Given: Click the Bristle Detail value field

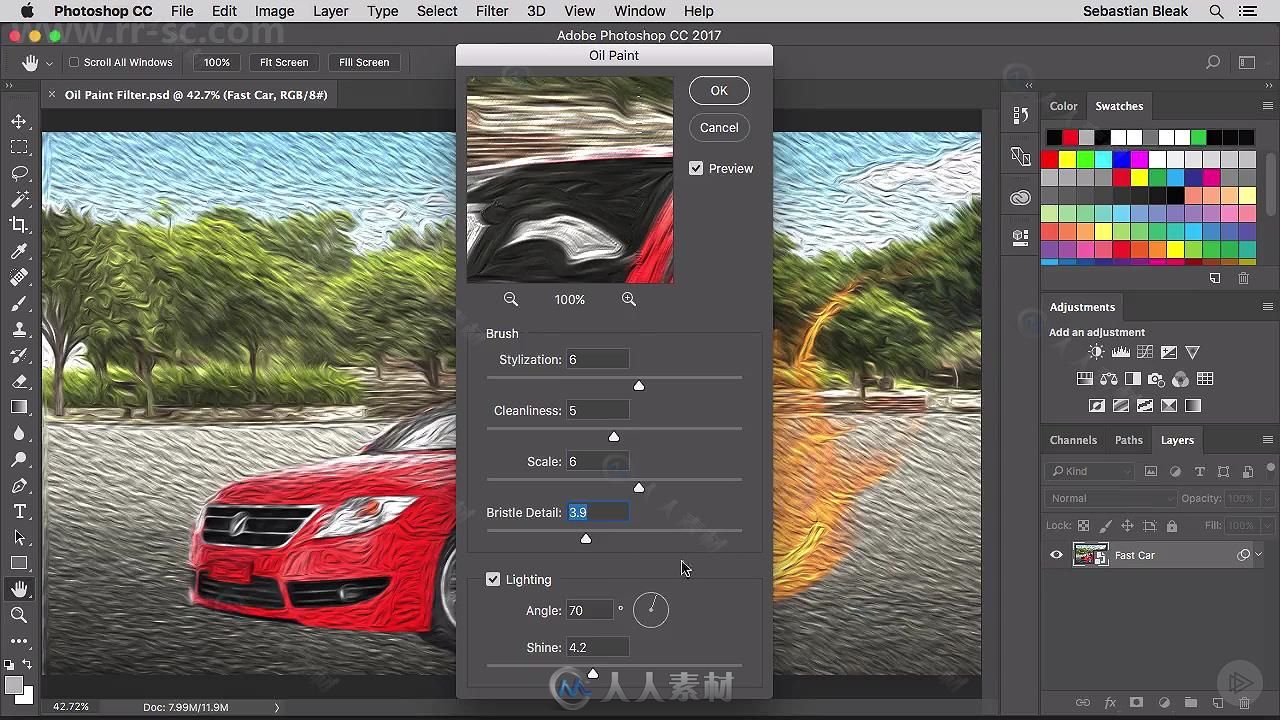Looking at the screenshot, I should click(x=597, y=512).
